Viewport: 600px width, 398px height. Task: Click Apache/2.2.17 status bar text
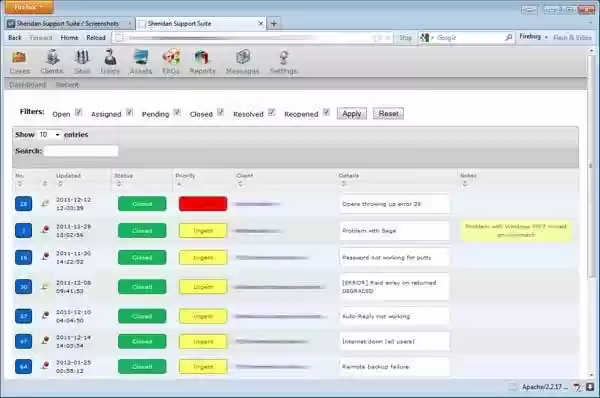(545, 387)
